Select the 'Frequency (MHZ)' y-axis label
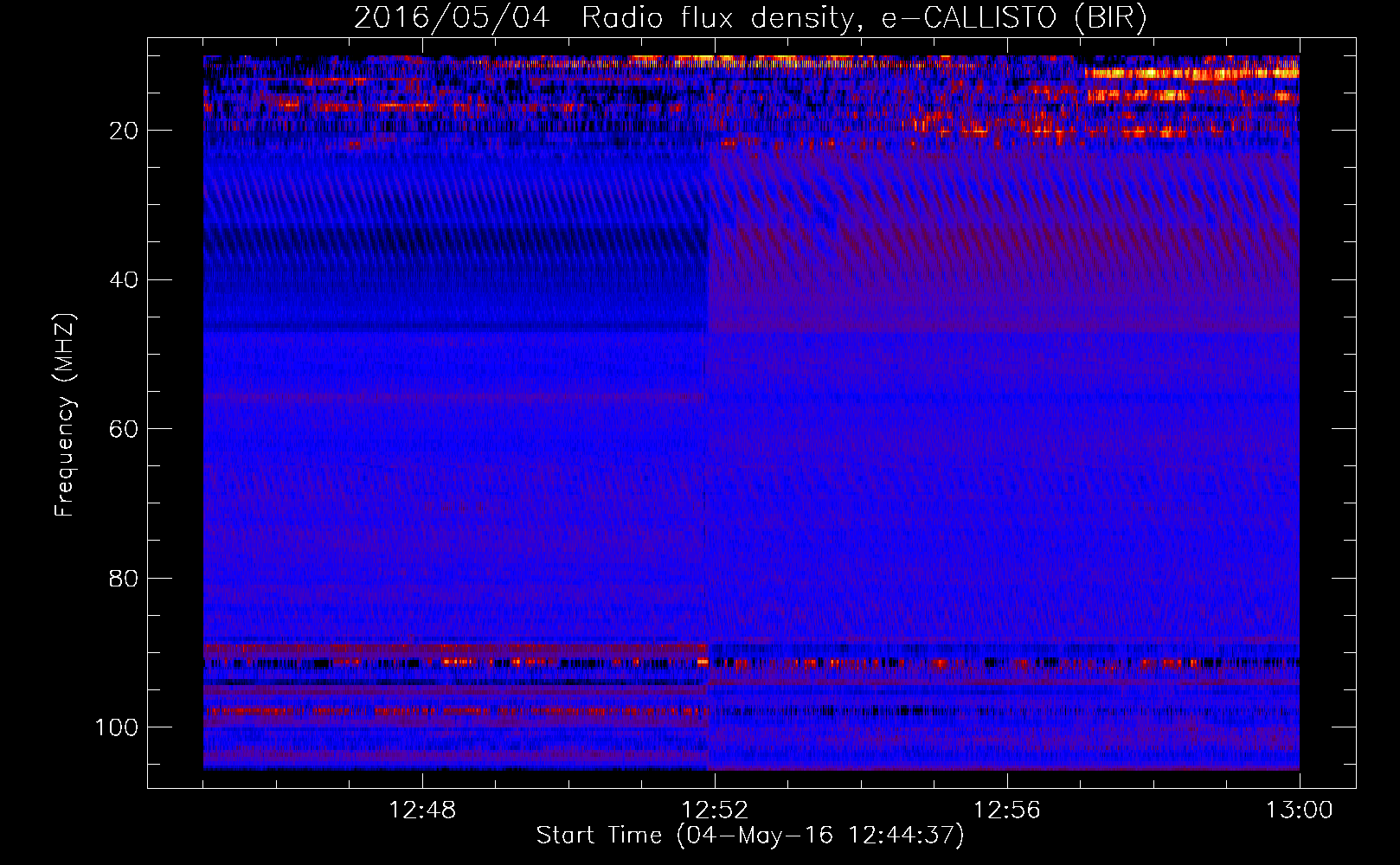Viewport: 1400px width, 865px height. (65, 414)
